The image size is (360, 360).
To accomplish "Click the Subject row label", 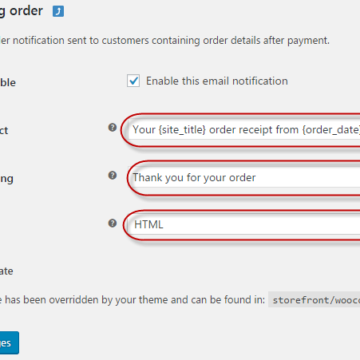I will [4, 130].
